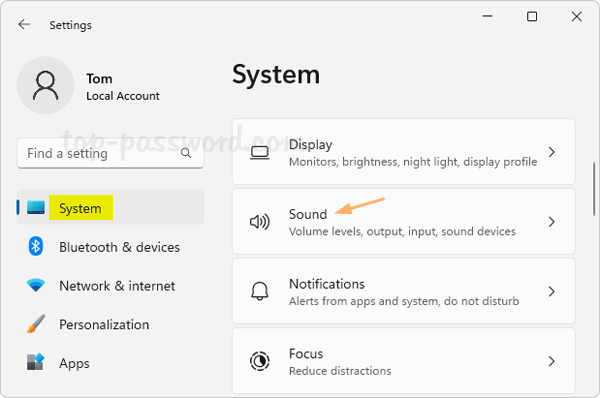Image resolution: width=600 pixels, height=398 pixels.
Task: Click the Sound speaker icon
Action: coord(260,222)
